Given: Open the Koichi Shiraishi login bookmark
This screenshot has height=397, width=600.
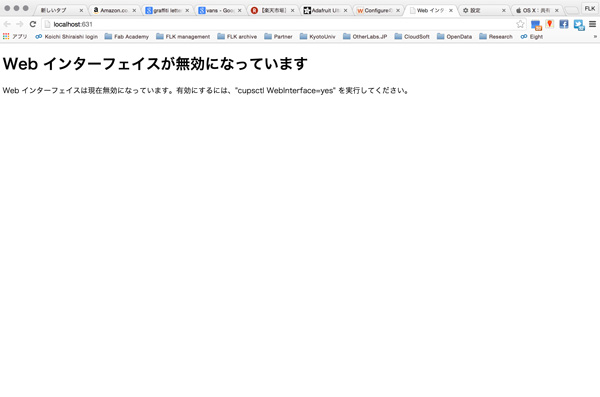Looking at the screenshot, I should click(66, 36).
